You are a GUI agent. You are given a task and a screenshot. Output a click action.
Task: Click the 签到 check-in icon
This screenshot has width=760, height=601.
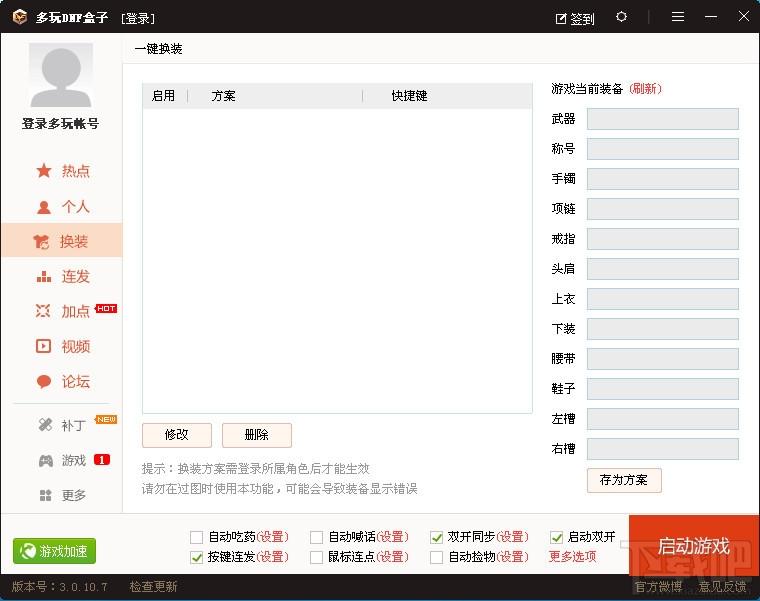click(561, 19)
